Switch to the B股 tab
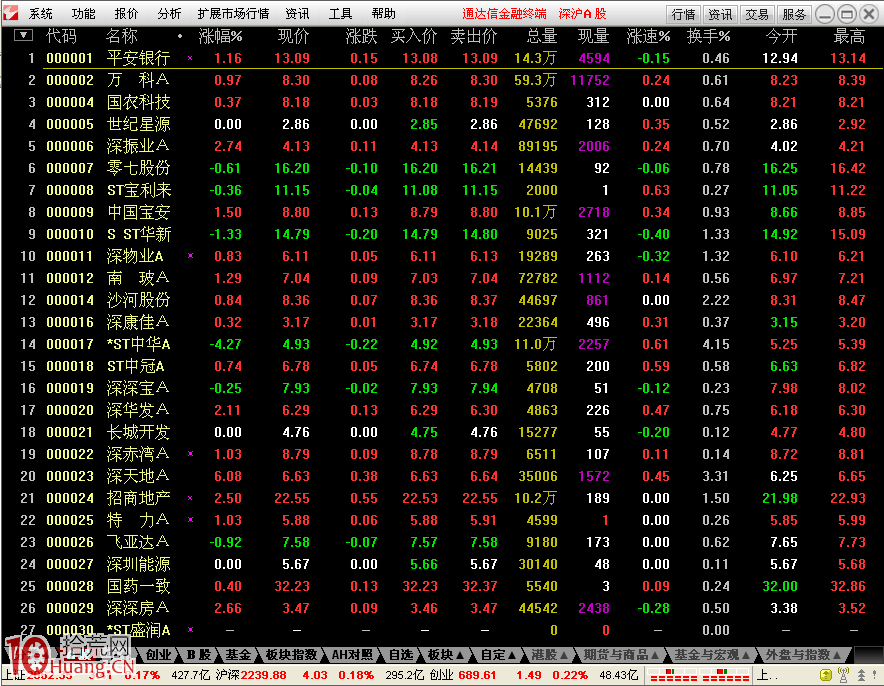This screenshot has width=884, height=686. 199,655
